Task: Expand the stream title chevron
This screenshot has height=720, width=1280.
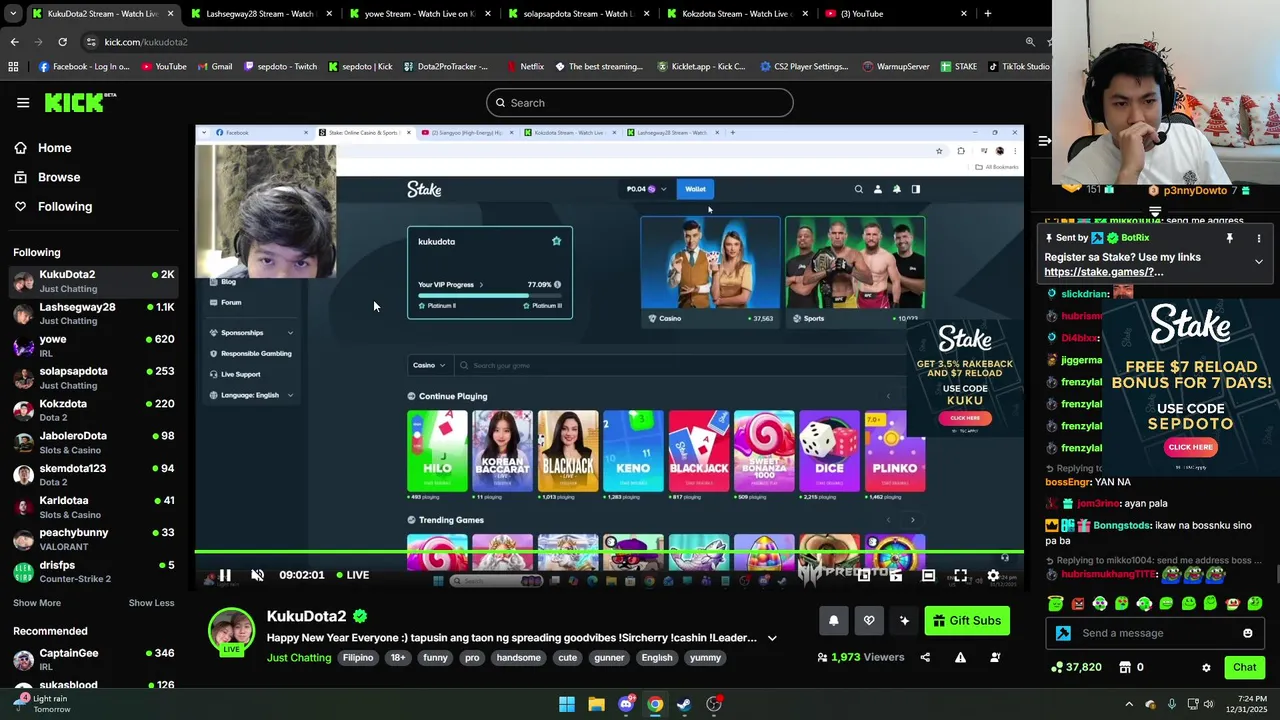Action: (772, 638)
